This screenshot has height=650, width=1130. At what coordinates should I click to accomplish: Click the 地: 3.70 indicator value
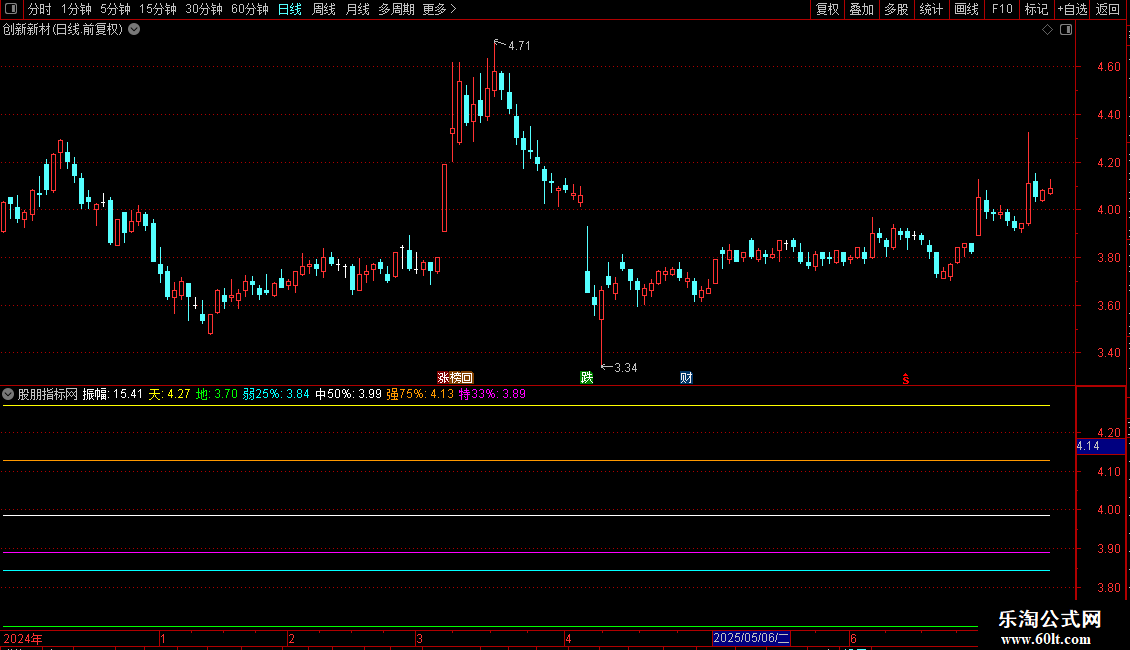tap(217, 394)
